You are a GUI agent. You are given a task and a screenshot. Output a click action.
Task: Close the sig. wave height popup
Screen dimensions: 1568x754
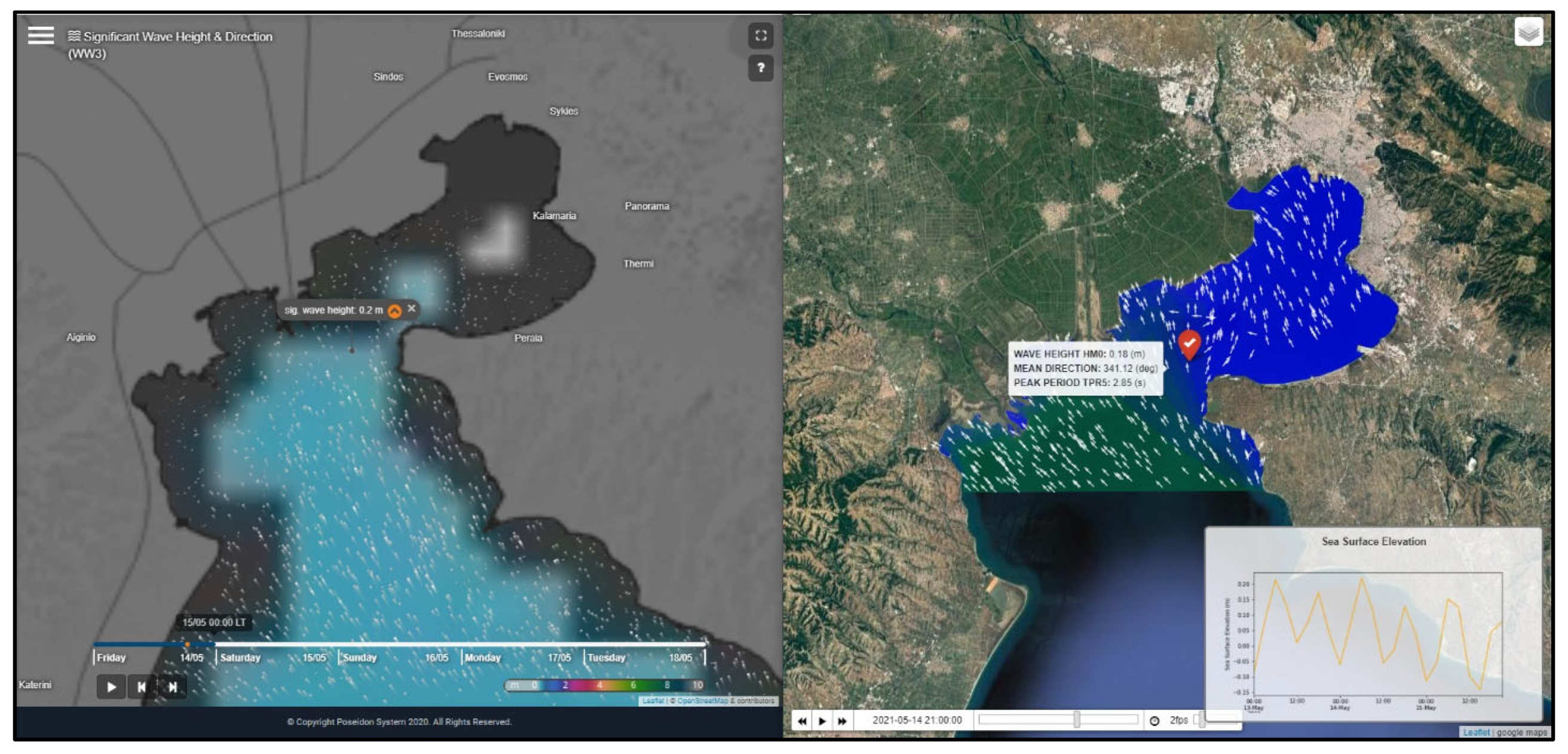pyautogui.click(x=412, y=308)
